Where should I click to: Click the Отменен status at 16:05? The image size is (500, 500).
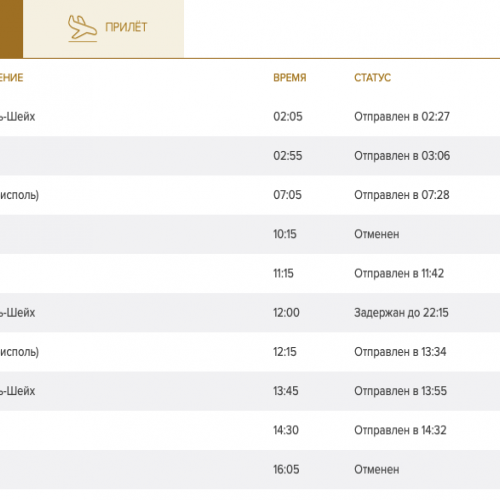pyautogui.click(x=377, y=469)
